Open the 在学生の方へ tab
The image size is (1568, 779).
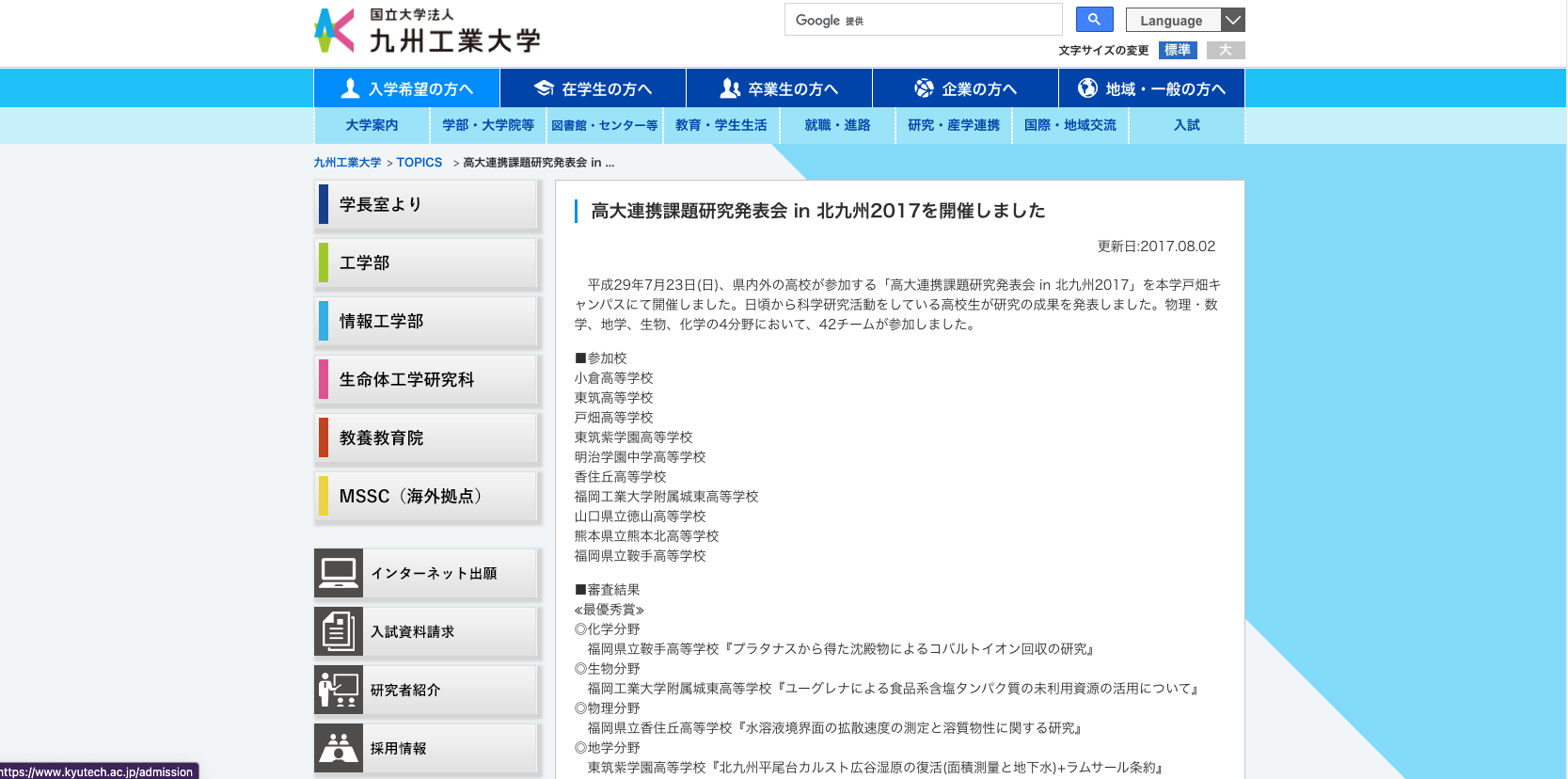pos(593,88)
